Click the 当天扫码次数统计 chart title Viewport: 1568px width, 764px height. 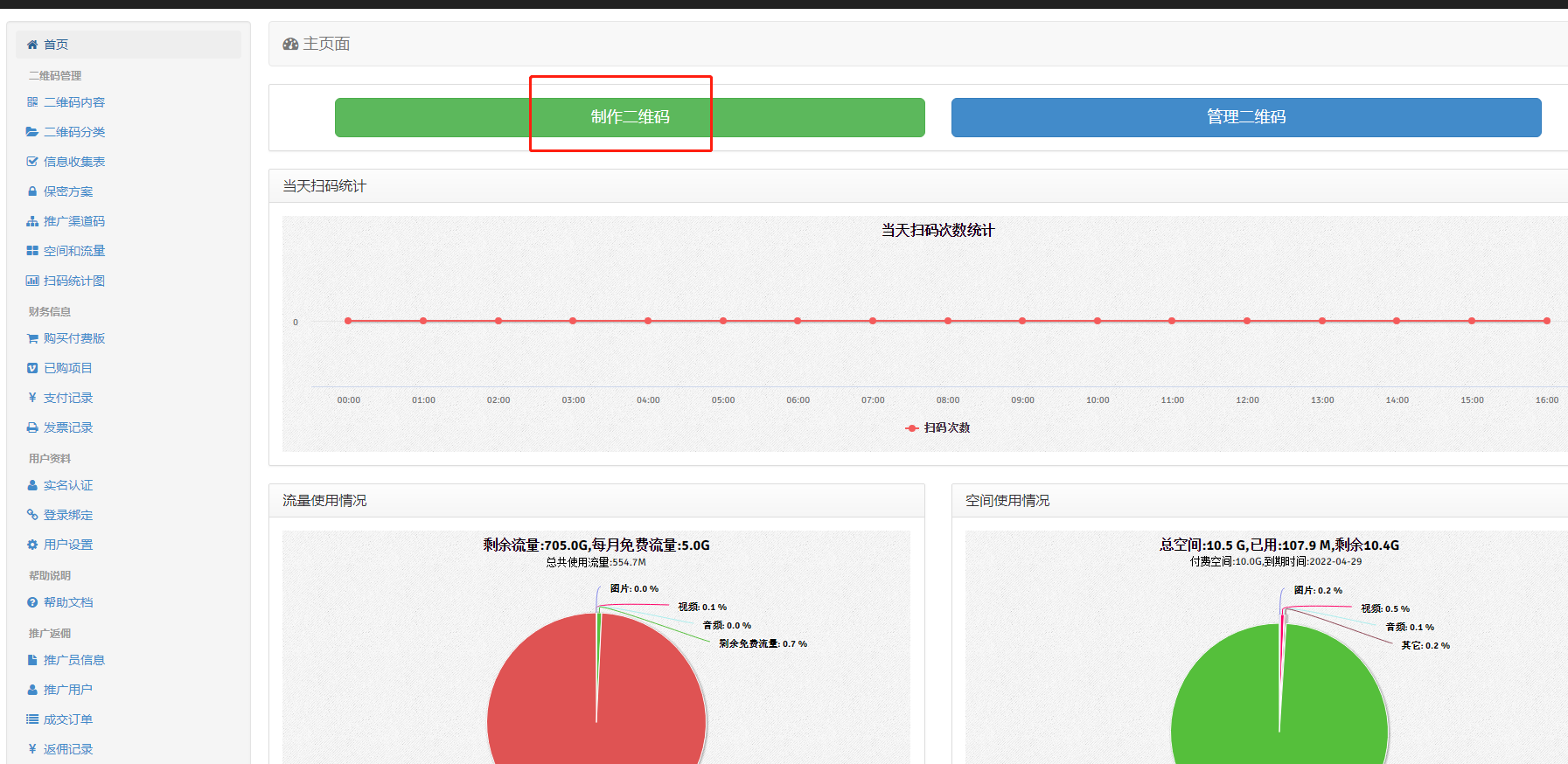coord(937,230)
